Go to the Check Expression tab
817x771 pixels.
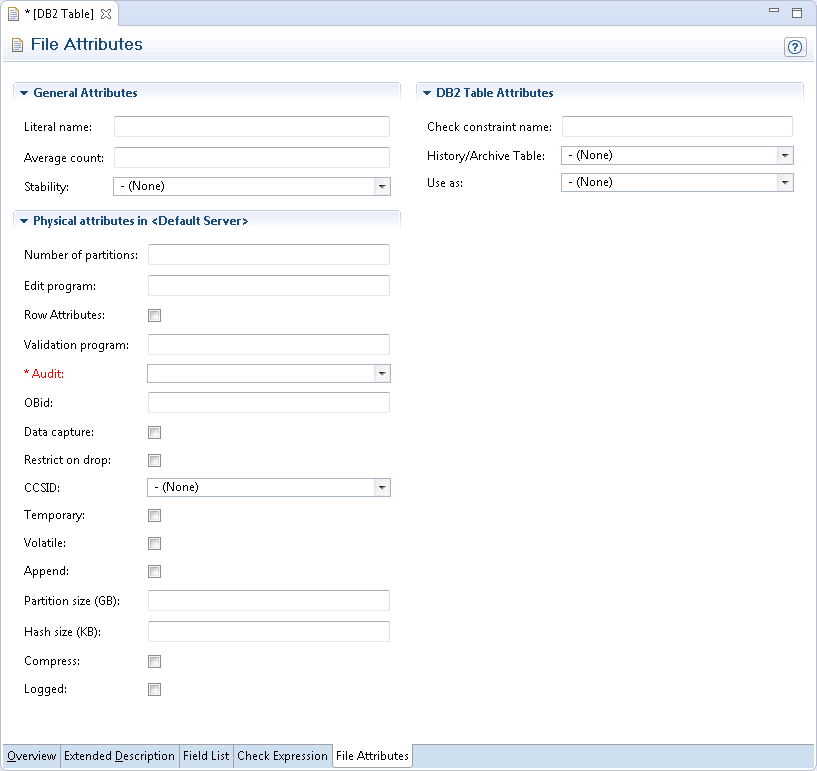[x=282, y=756]
